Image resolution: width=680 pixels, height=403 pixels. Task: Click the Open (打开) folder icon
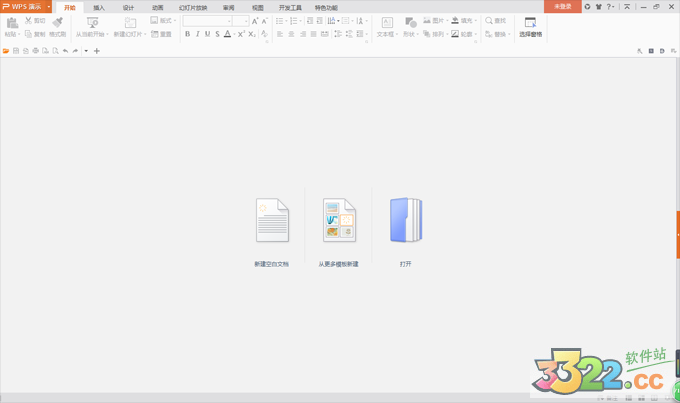pyautogui.click(x=406, y=220)
